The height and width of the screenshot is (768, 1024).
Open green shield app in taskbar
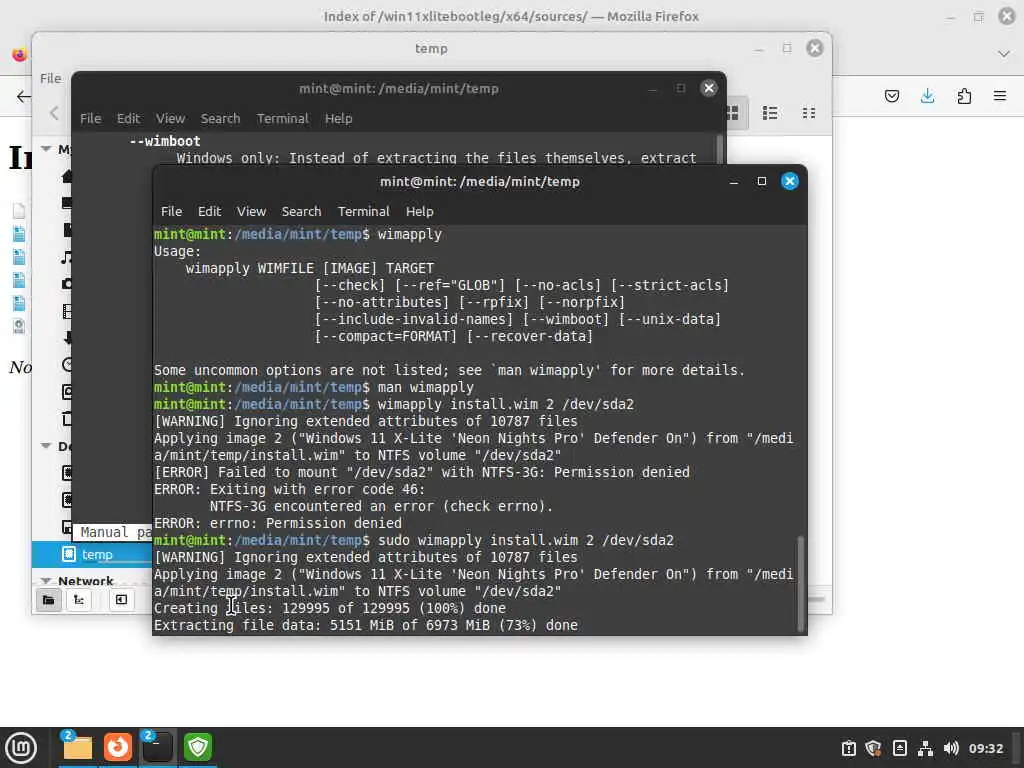point(198,747)
